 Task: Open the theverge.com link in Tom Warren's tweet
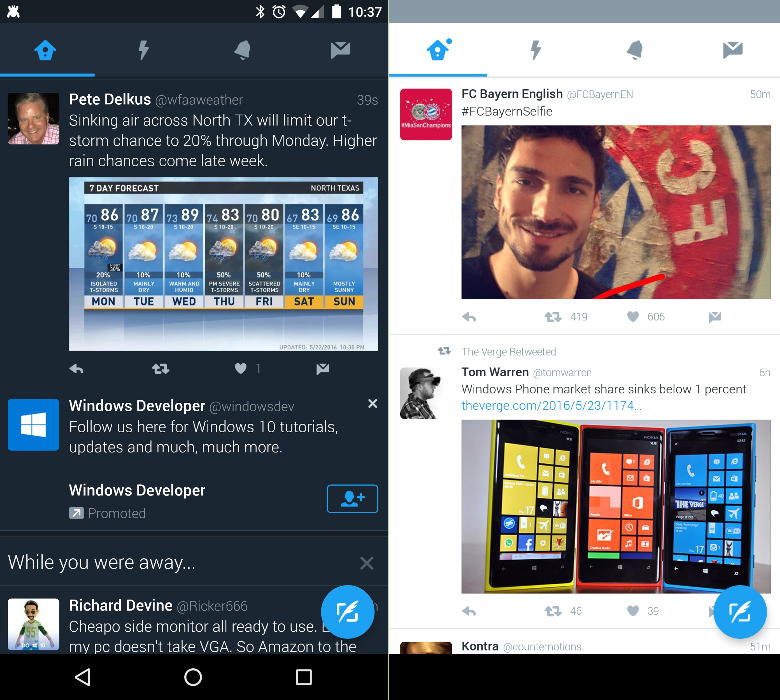pos(551,406)
